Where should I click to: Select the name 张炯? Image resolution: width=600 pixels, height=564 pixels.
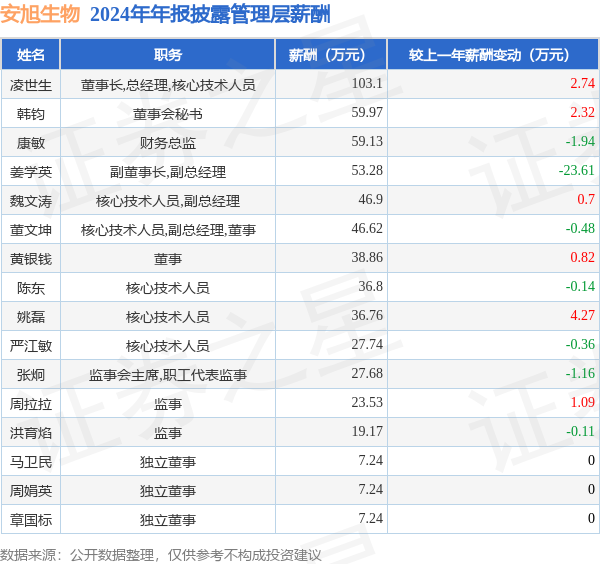point(31,375)
